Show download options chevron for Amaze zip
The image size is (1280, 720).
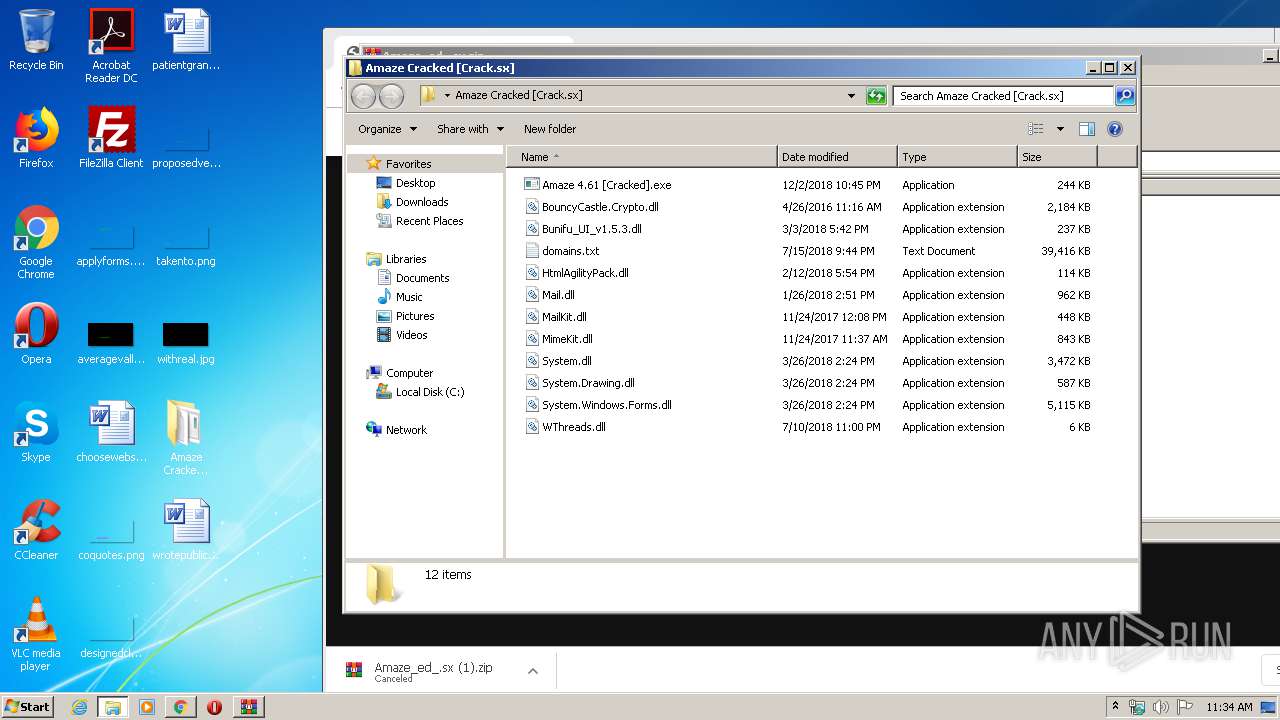coord(533,671)
